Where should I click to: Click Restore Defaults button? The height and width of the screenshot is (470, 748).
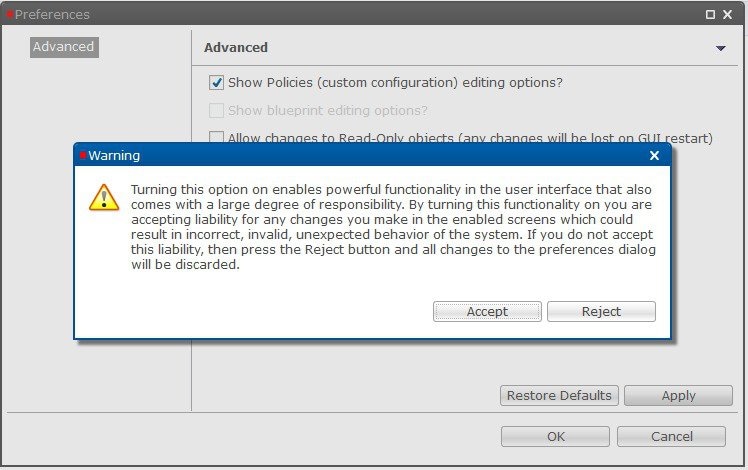pyautogui.click(x=559, y=396)
